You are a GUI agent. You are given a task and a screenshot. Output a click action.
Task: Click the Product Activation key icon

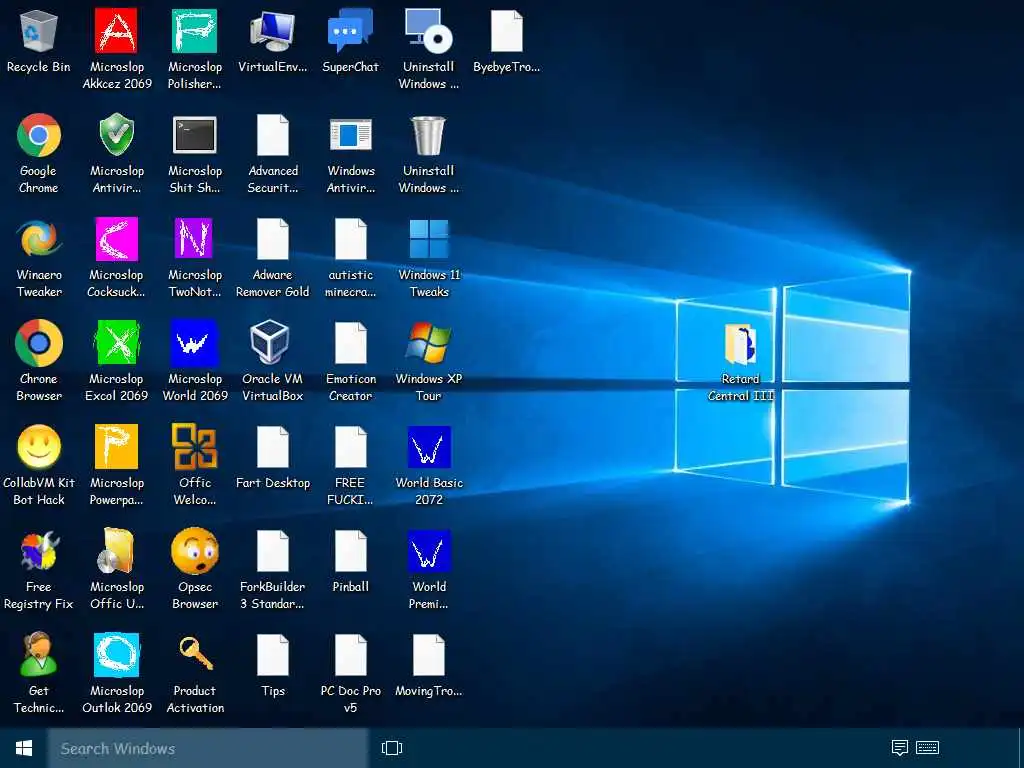[195, 654]
